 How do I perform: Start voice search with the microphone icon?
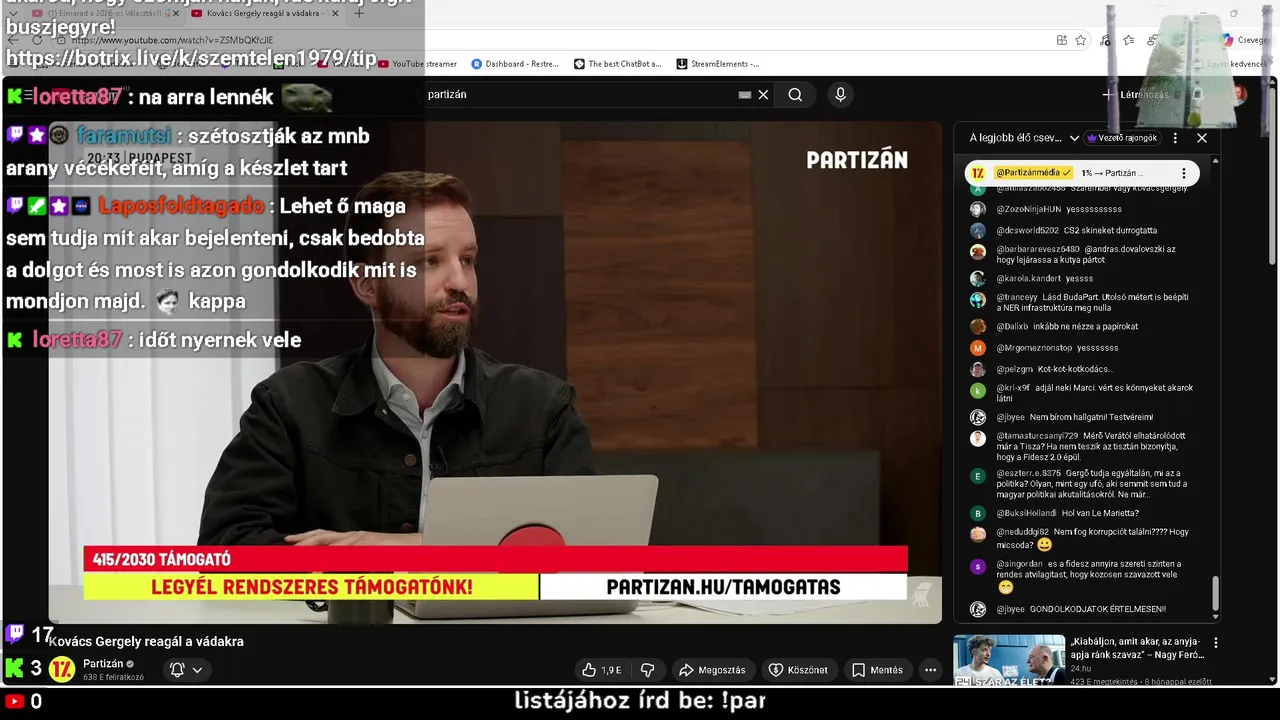tap(840, 95)
